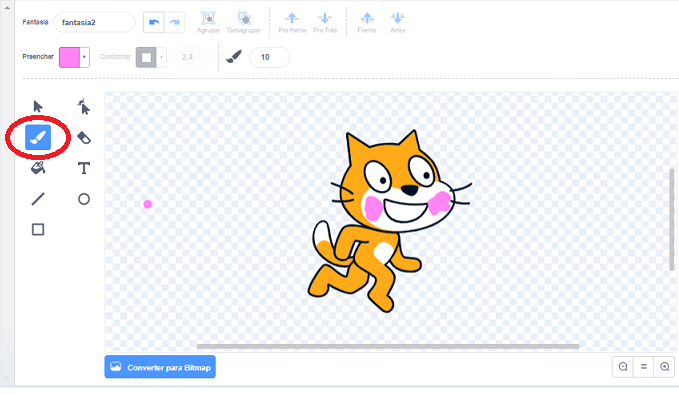Zoom in on the canvas
This screenshot has width=679, height=394.
pyautogui.click(x=664, y=367)
